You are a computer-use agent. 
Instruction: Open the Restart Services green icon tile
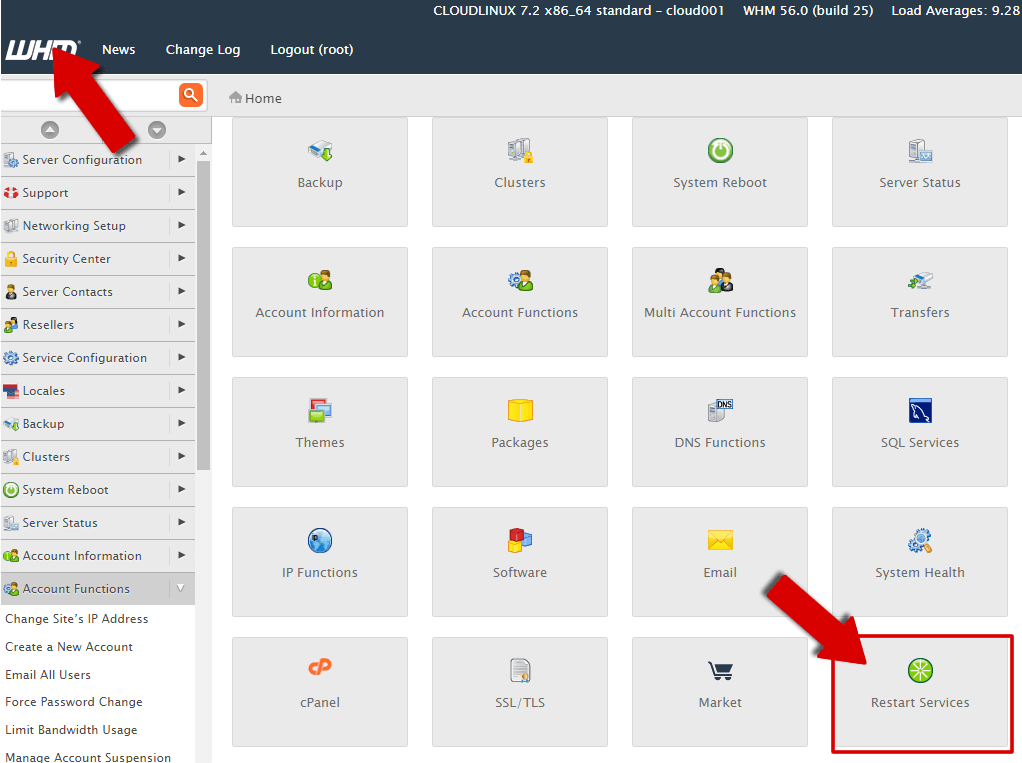coord(920,670)
